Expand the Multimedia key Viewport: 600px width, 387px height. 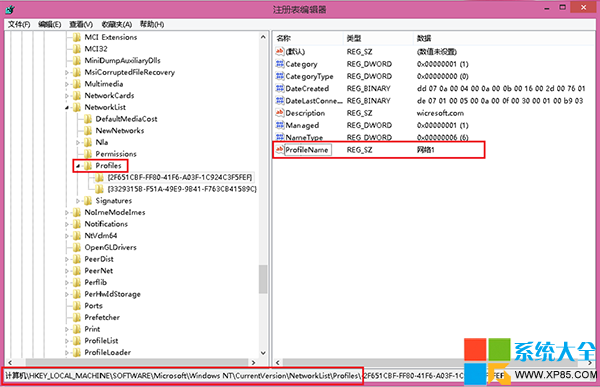tap(67, 84)
